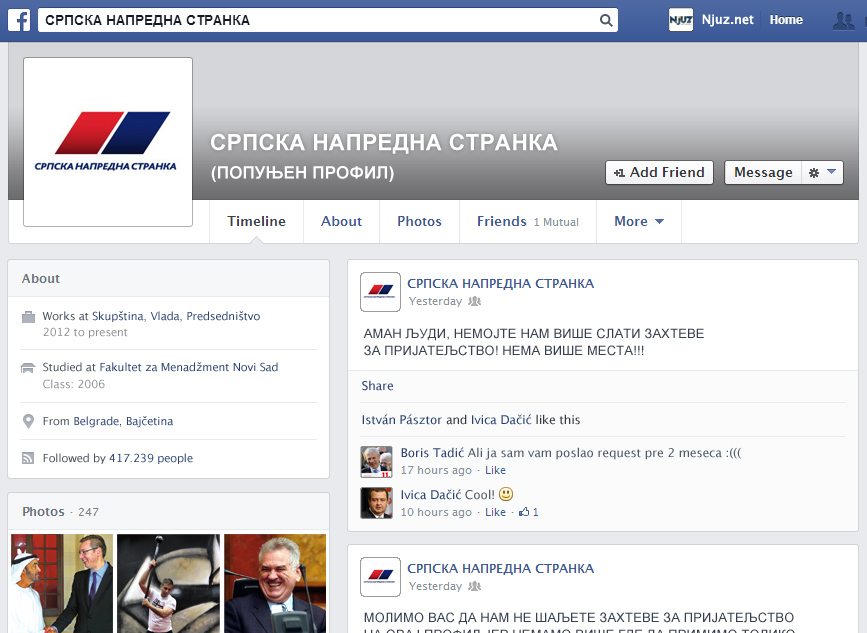Open friend requests icon in top bar
The height and width of the screenshot is (633, 867).
click(844, 20)
